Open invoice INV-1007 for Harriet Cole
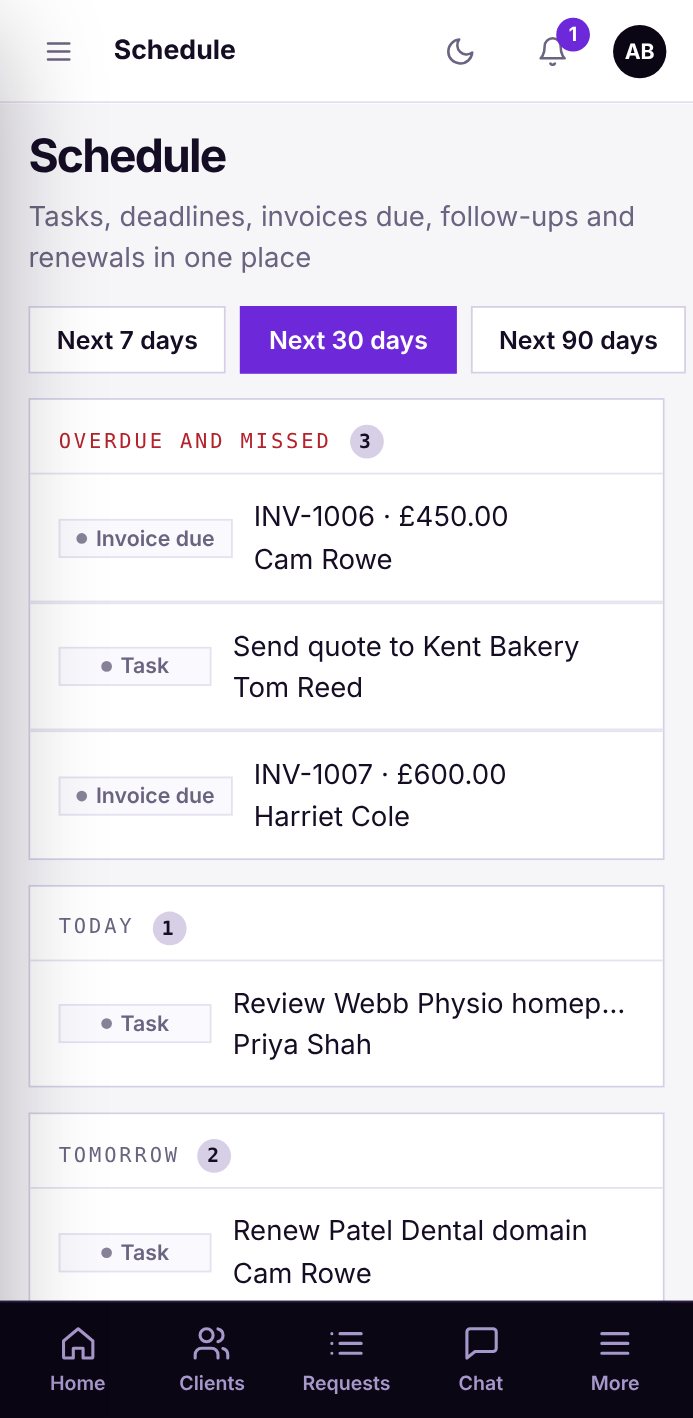 click(x=347, y=795)
